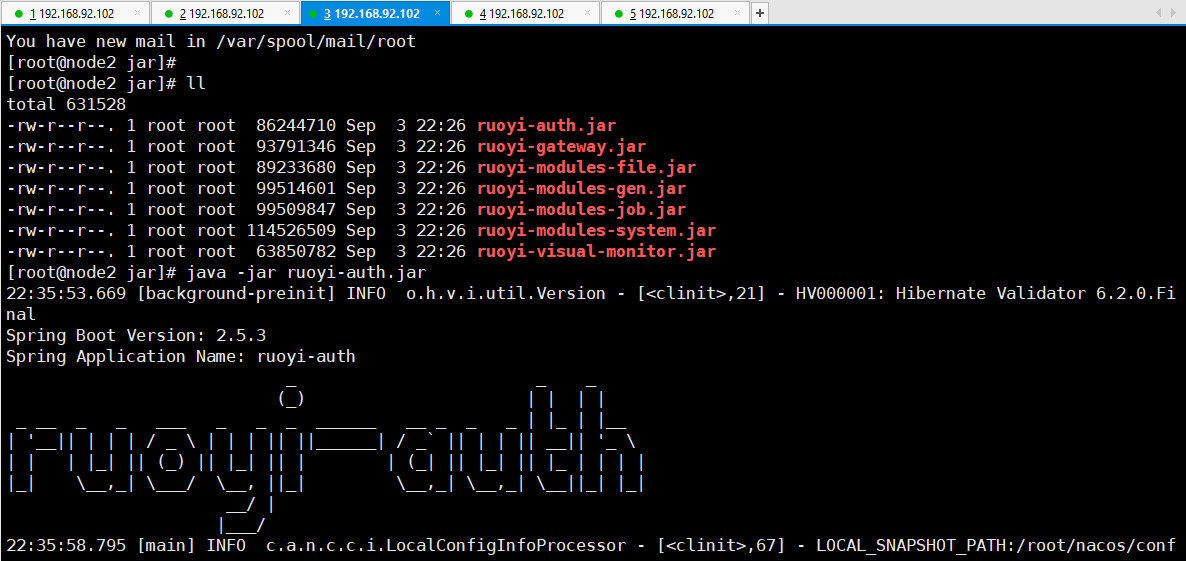Click file name ruoyi-visual-monitor.jar

click(596, 251)
